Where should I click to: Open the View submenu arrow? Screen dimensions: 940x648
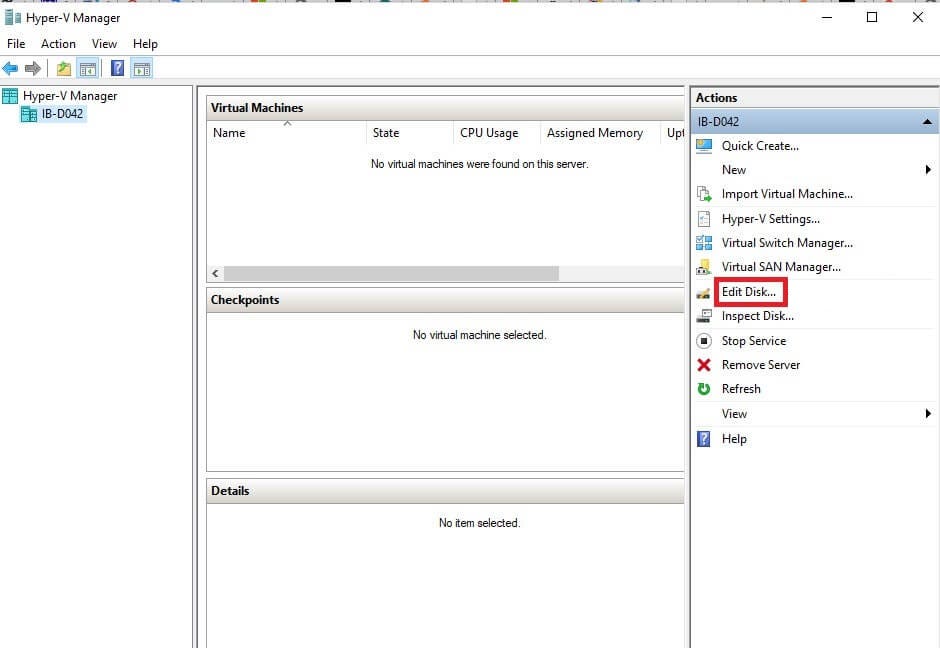click(x=930, y=413)
